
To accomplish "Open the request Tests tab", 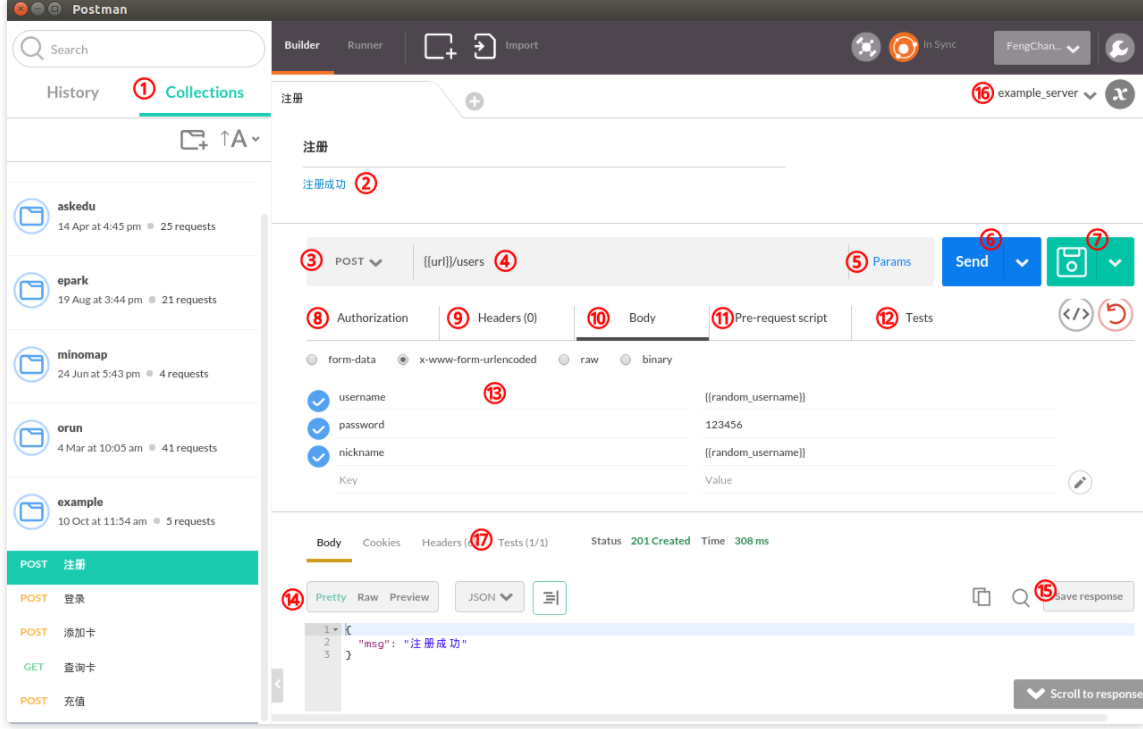I will point(918,318).
